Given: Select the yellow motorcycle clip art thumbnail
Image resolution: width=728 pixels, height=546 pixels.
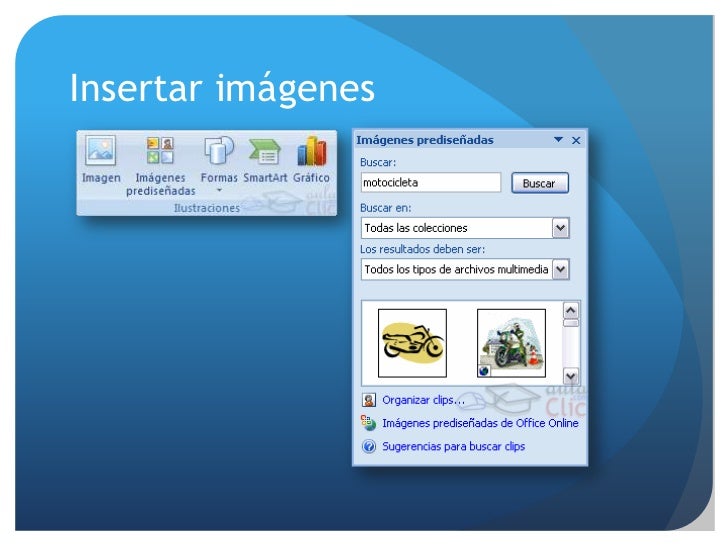Looking at the screenshot, I should pyautogui.click(x=412, y=343).
